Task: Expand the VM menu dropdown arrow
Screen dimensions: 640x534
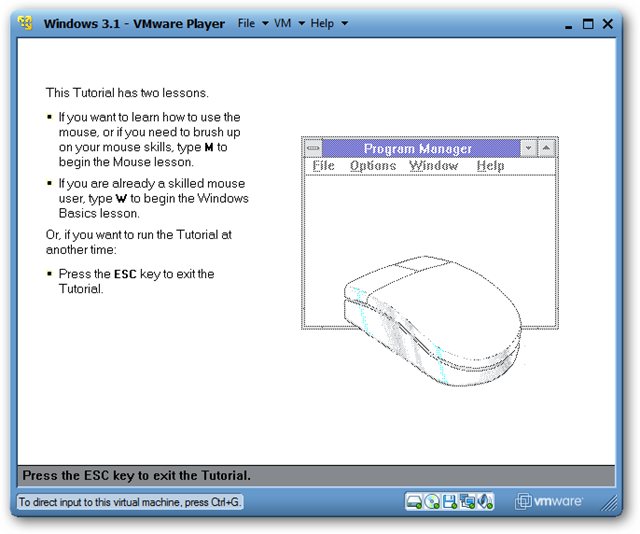Action: tap(302, 24)
